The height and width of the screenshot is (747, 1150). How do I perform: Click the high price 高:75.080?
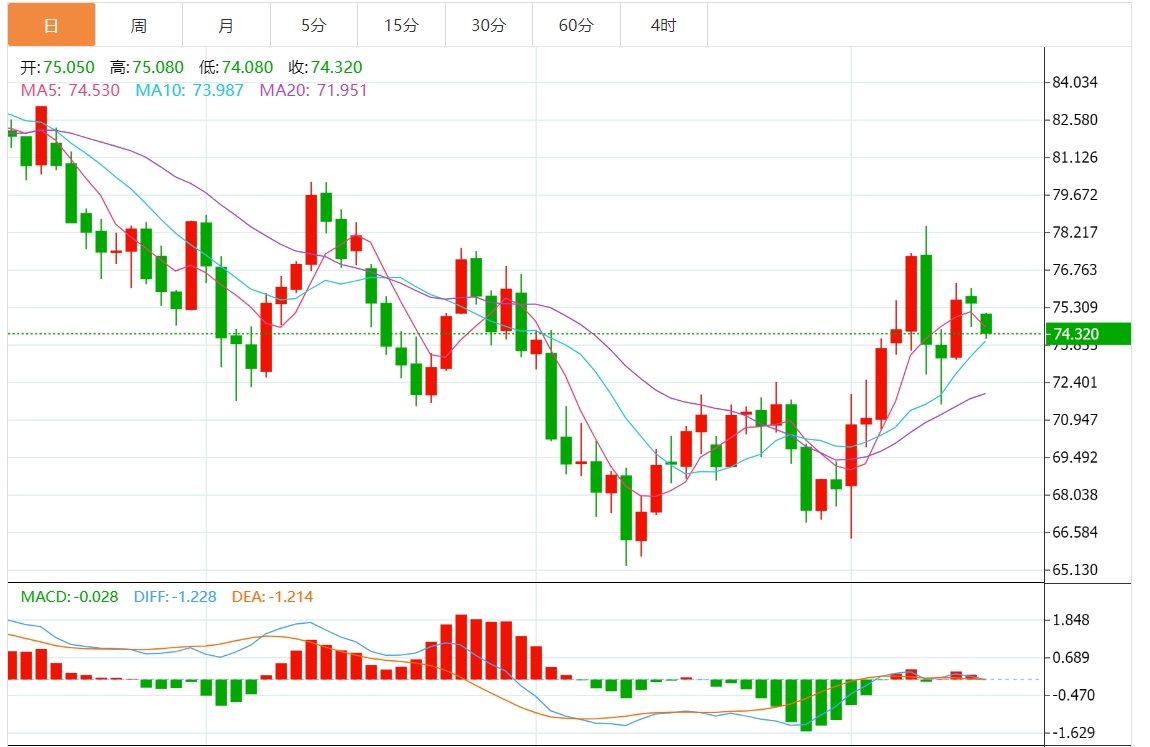(x=147, y=67)
